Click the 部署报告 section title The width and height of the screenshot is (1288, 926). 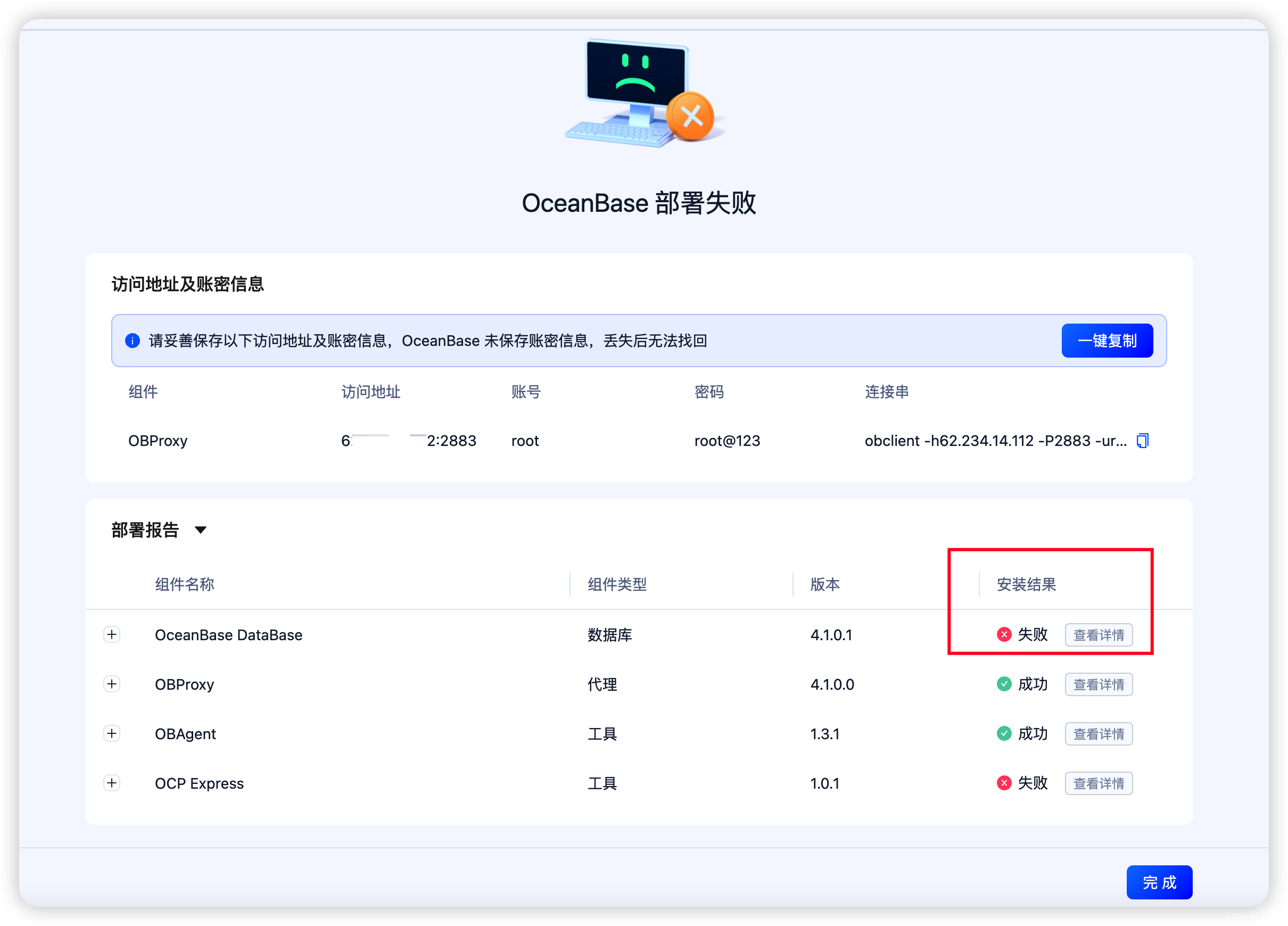(145, 530)
